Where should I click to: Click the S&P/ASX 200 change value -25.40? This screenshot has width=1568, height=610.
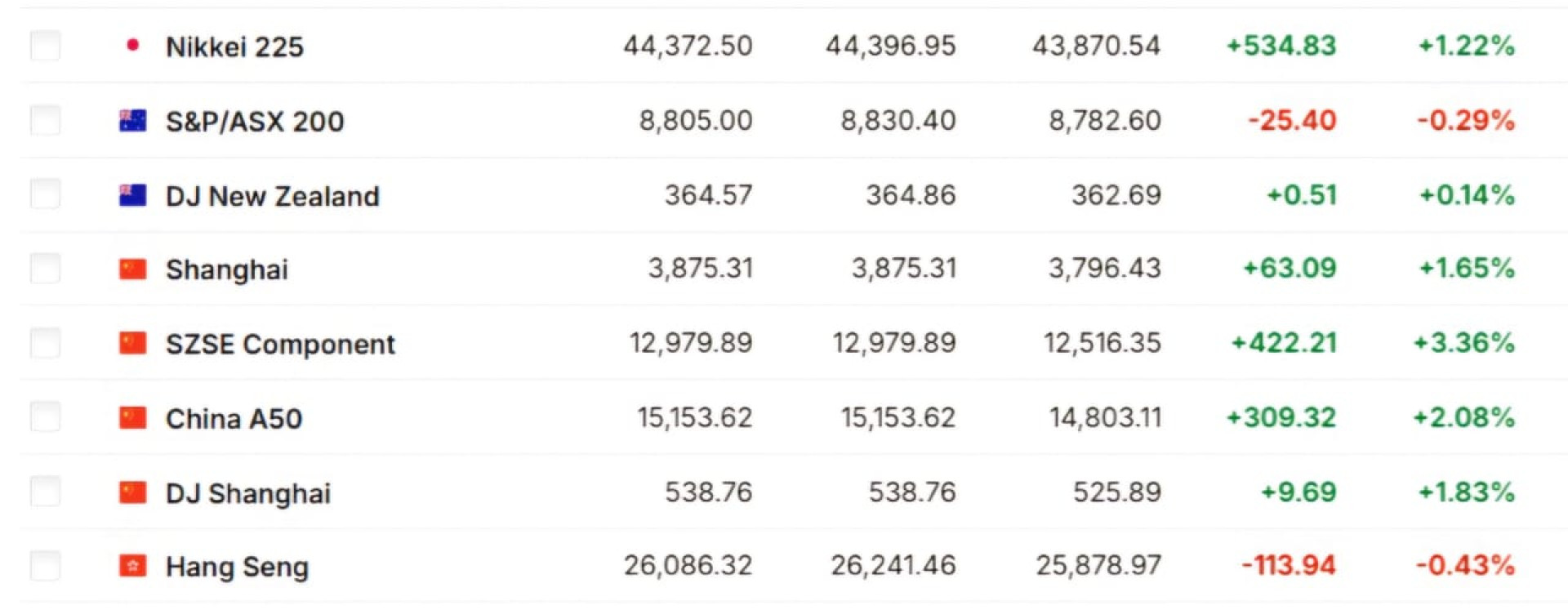[1291, 121]
